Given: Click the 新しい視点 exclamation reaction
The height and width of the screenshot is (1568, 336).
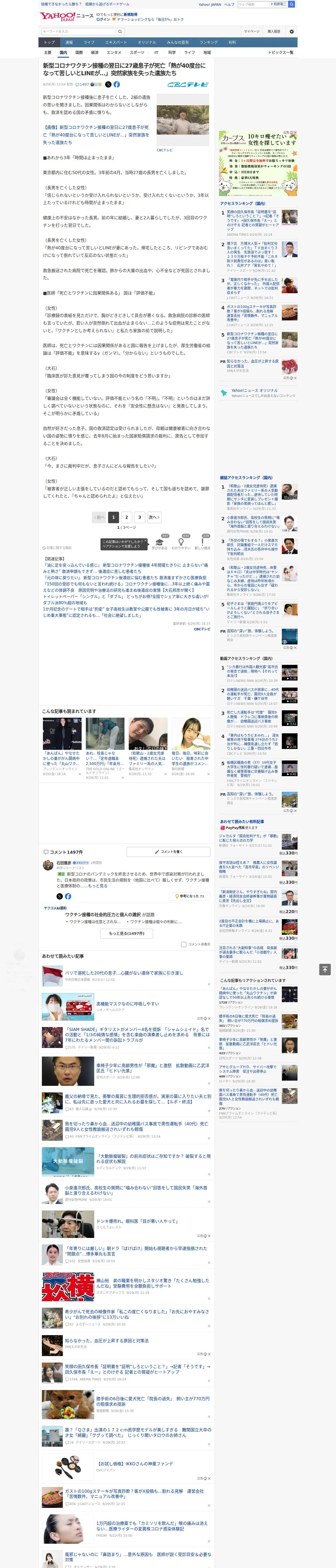Looking at the screenshot, I should click(203, 542).
